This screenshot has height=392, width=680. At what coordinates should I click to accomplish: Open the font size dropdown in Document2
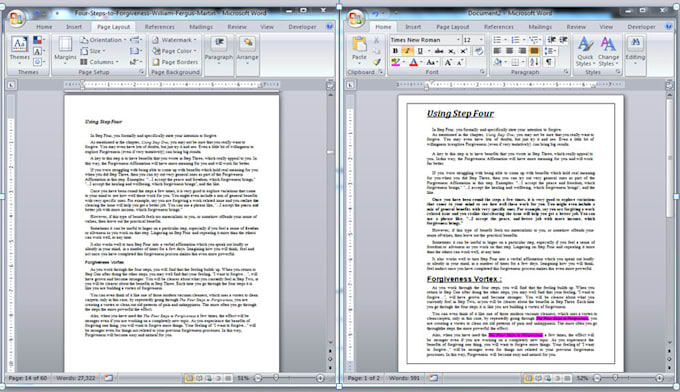point(481,39)
